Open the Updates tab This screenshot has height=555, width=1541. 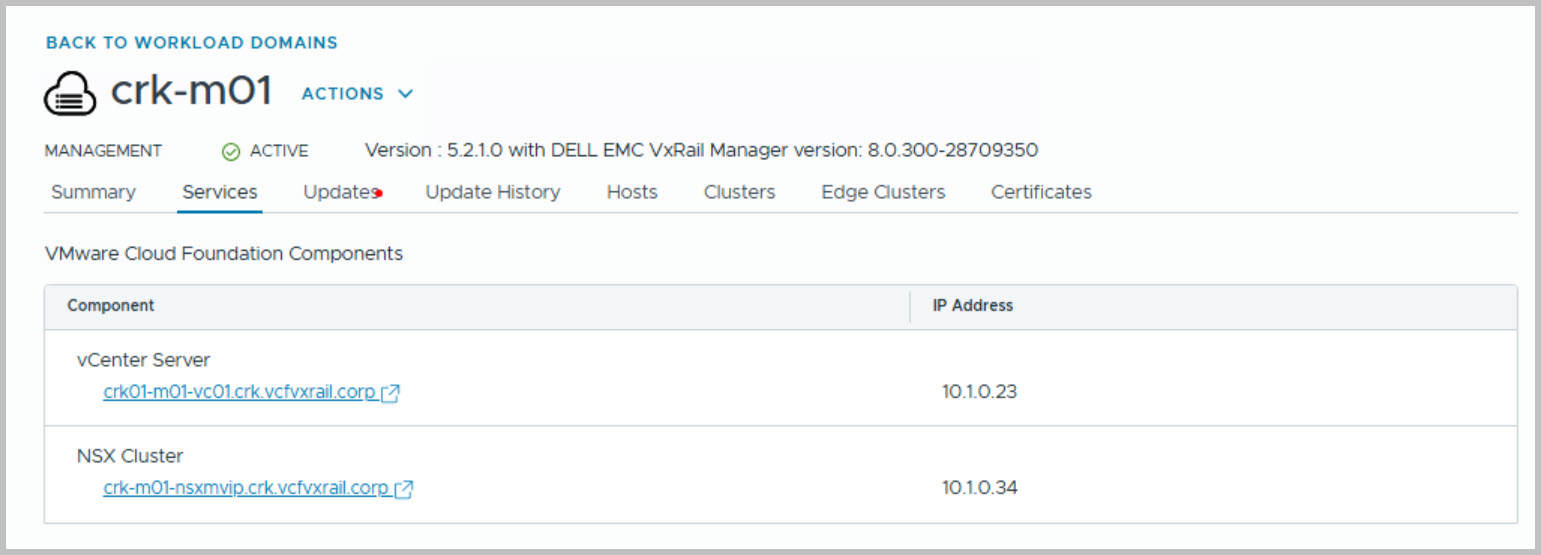339,192
